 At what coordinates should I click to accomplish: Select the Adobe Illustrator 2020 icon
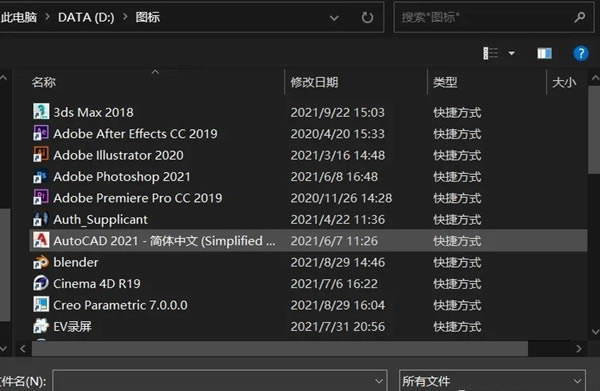point(41,155)
